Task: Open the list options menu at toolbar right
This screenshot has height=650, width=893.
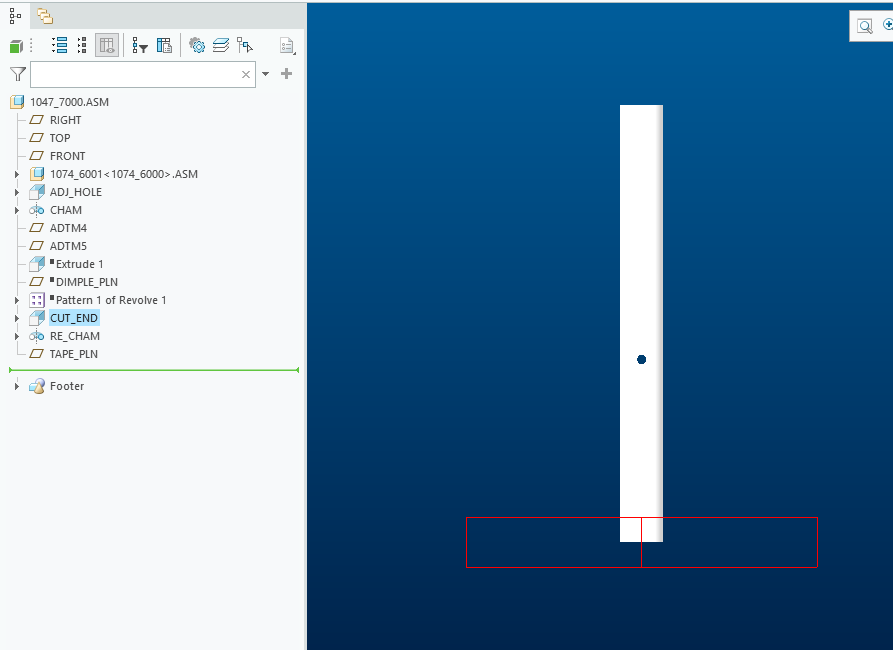Action: (287, 46)
